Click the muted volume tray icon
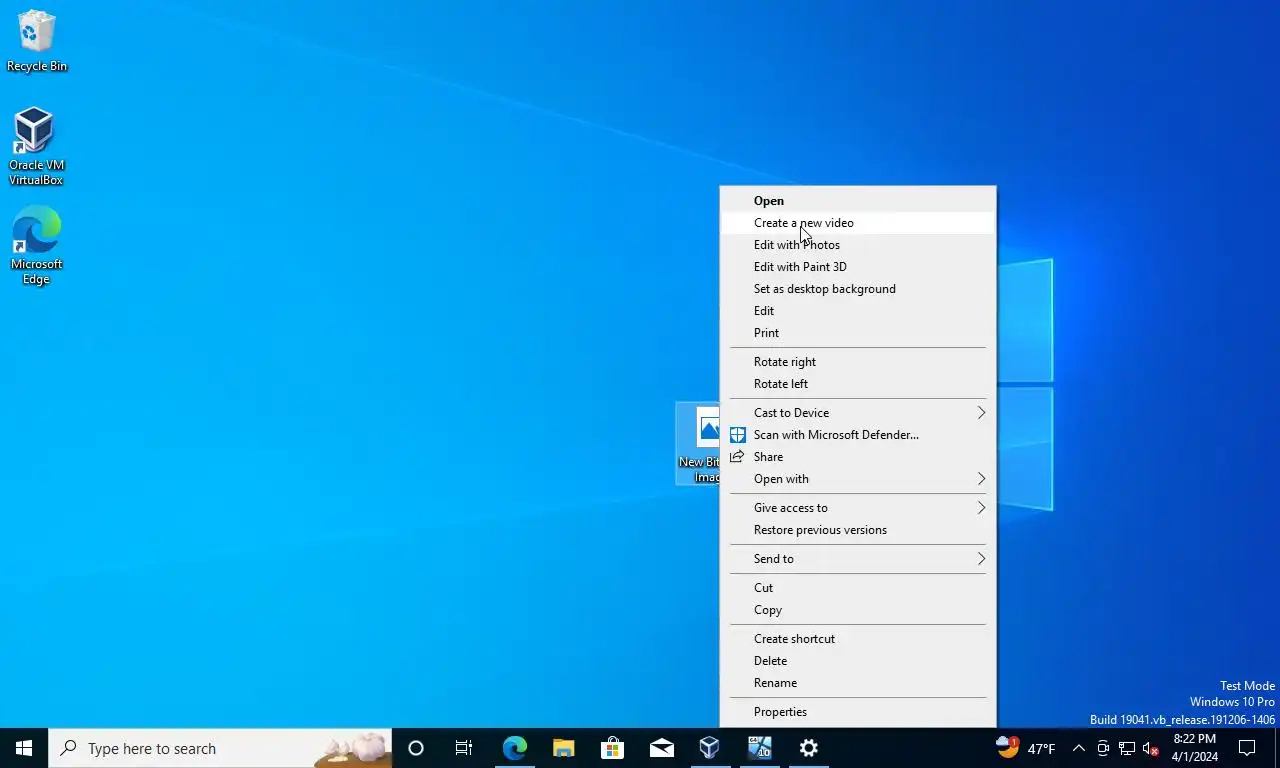1280x768 pixels. 1150,748
